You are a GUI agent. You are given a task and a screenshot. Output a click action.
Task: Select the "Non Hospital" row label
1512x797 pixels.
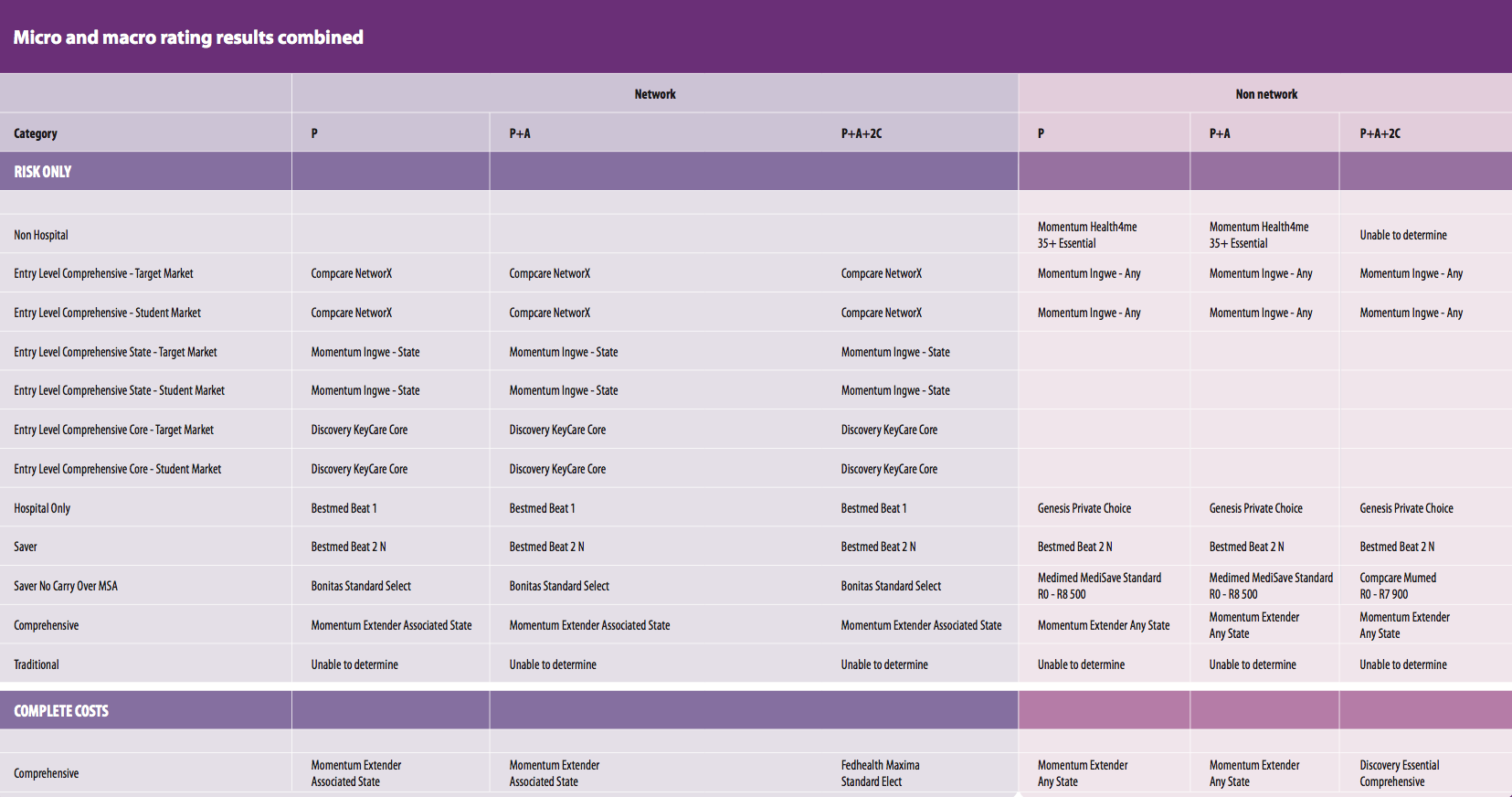click(41, 235)
